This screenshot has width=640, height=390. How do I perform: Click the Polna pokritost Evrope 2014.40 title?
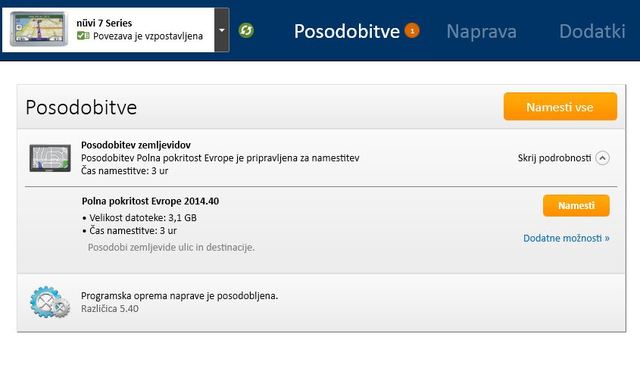tap(150, 201)
